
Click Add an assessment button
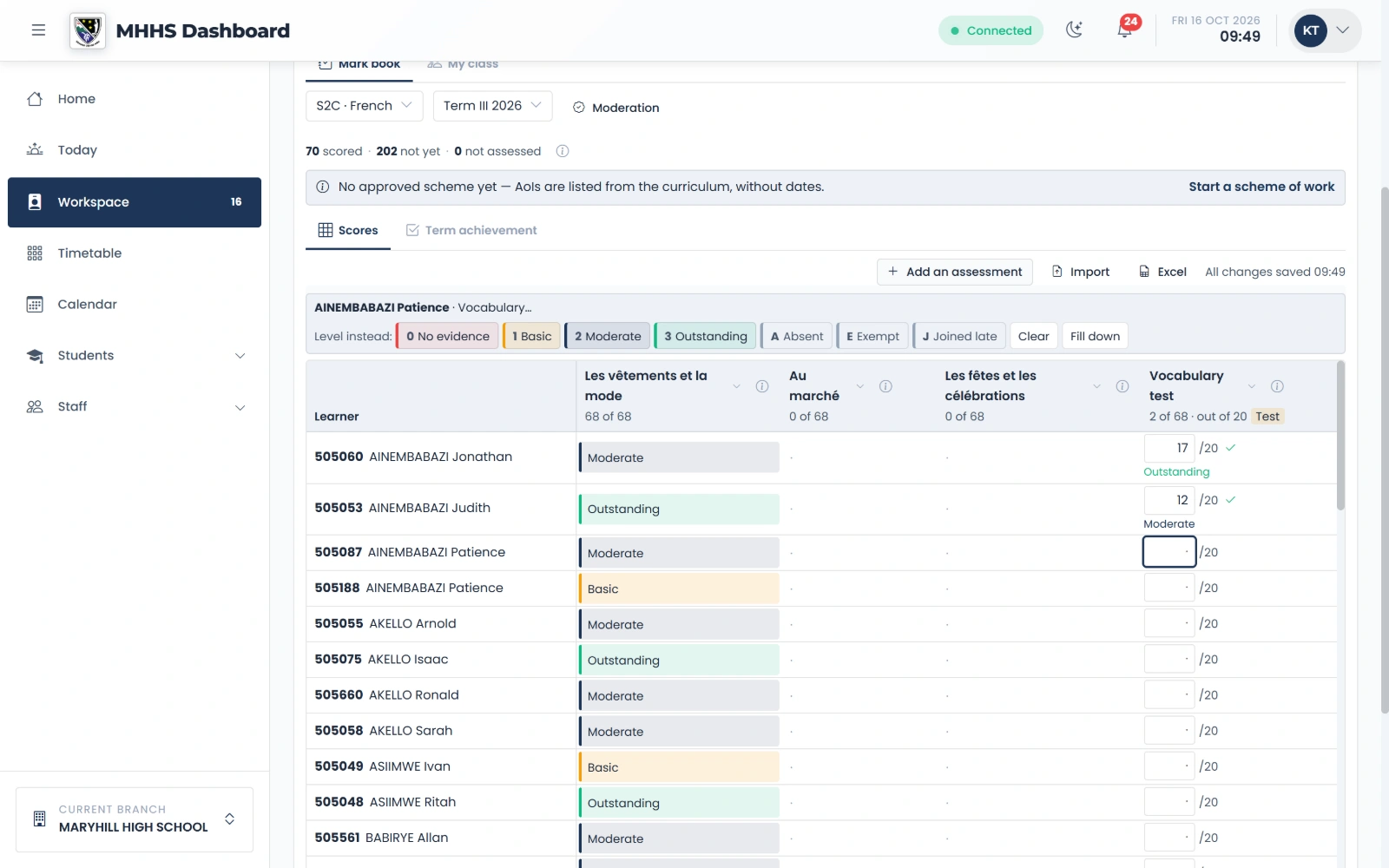[x=955, y=272]
